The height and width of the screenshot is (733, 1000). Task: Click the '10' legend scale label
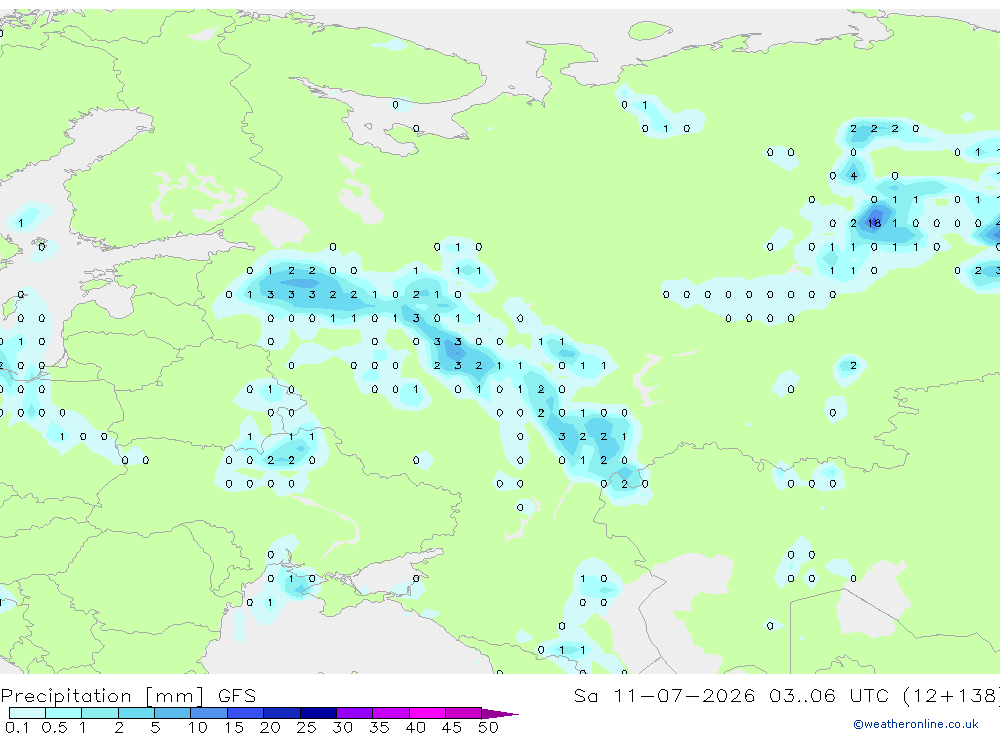point(197,727)
